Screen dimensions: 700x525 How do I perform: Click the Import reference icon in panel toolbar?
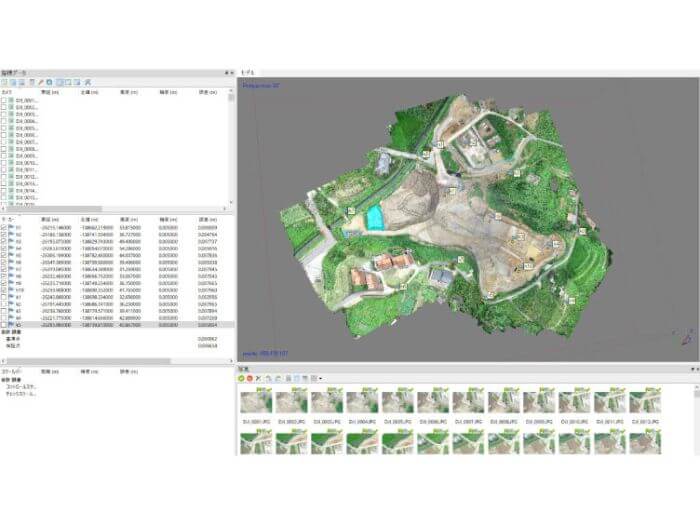tap(5, 82)
